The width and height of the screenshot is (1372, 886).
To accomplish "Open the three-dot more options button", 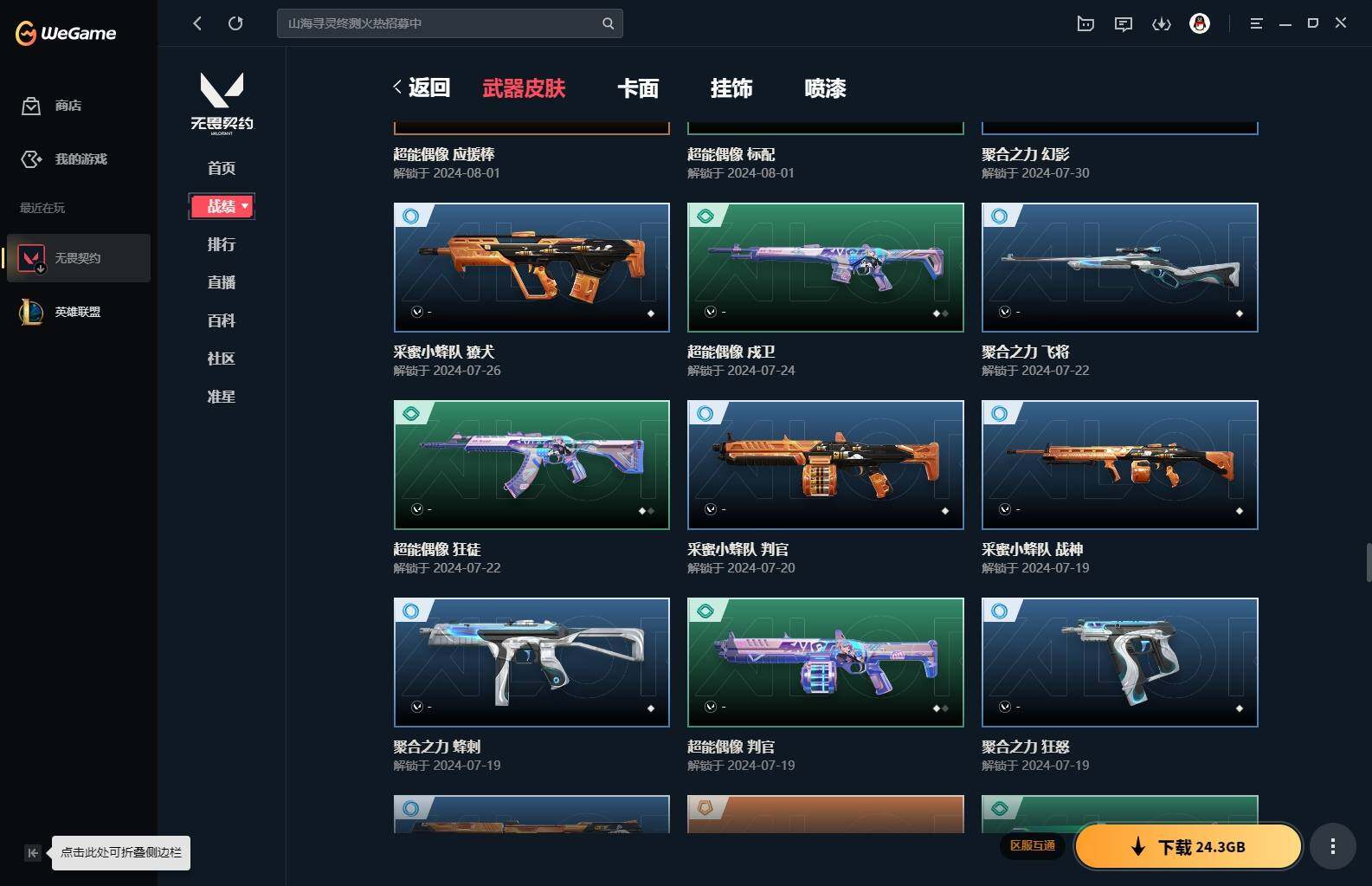I will pos(1333,846).
